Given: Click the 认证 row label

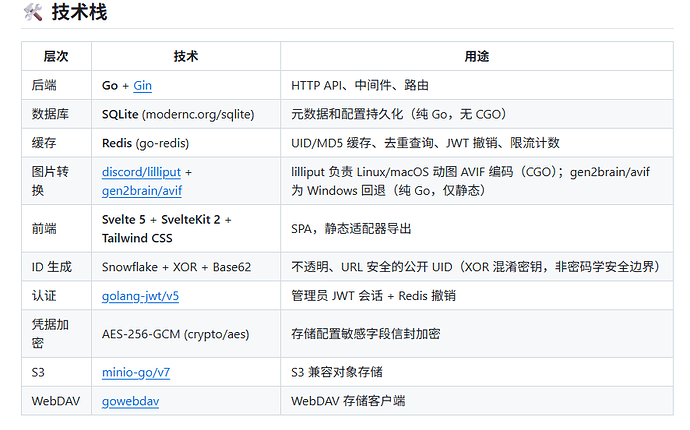Looking at the screenshot, I should click(x=44, y=296).
